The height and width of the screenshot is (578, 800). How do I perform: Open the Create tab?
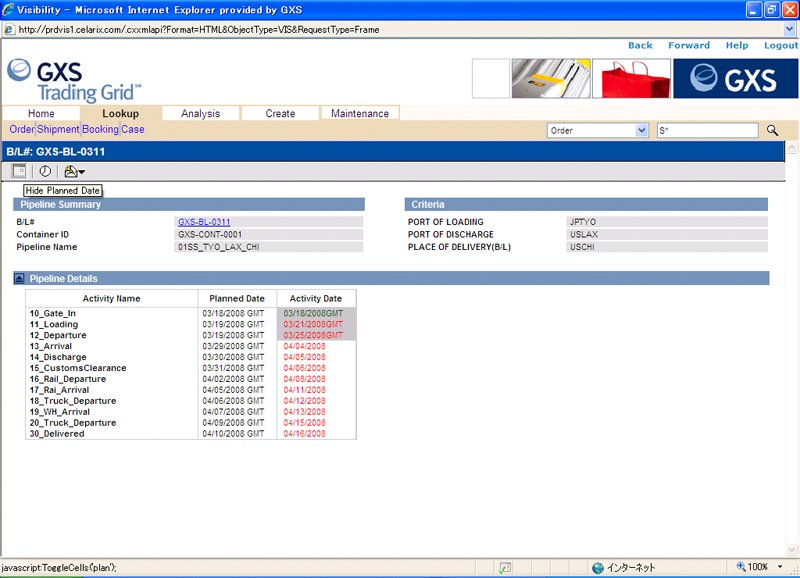tap(280, 113)
